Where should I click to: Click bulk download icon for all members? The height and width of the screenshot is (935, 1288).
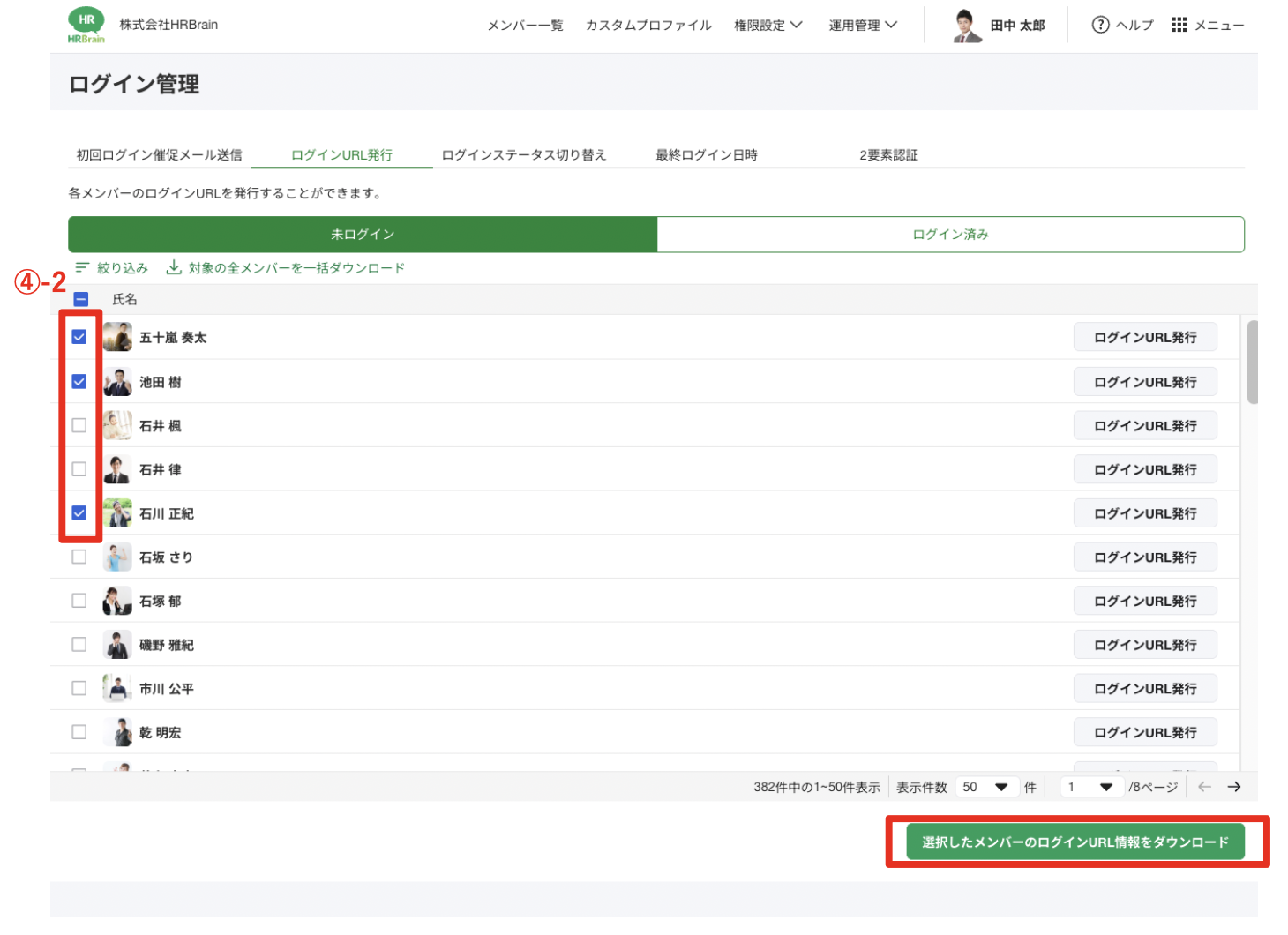(x=175, y=267)
